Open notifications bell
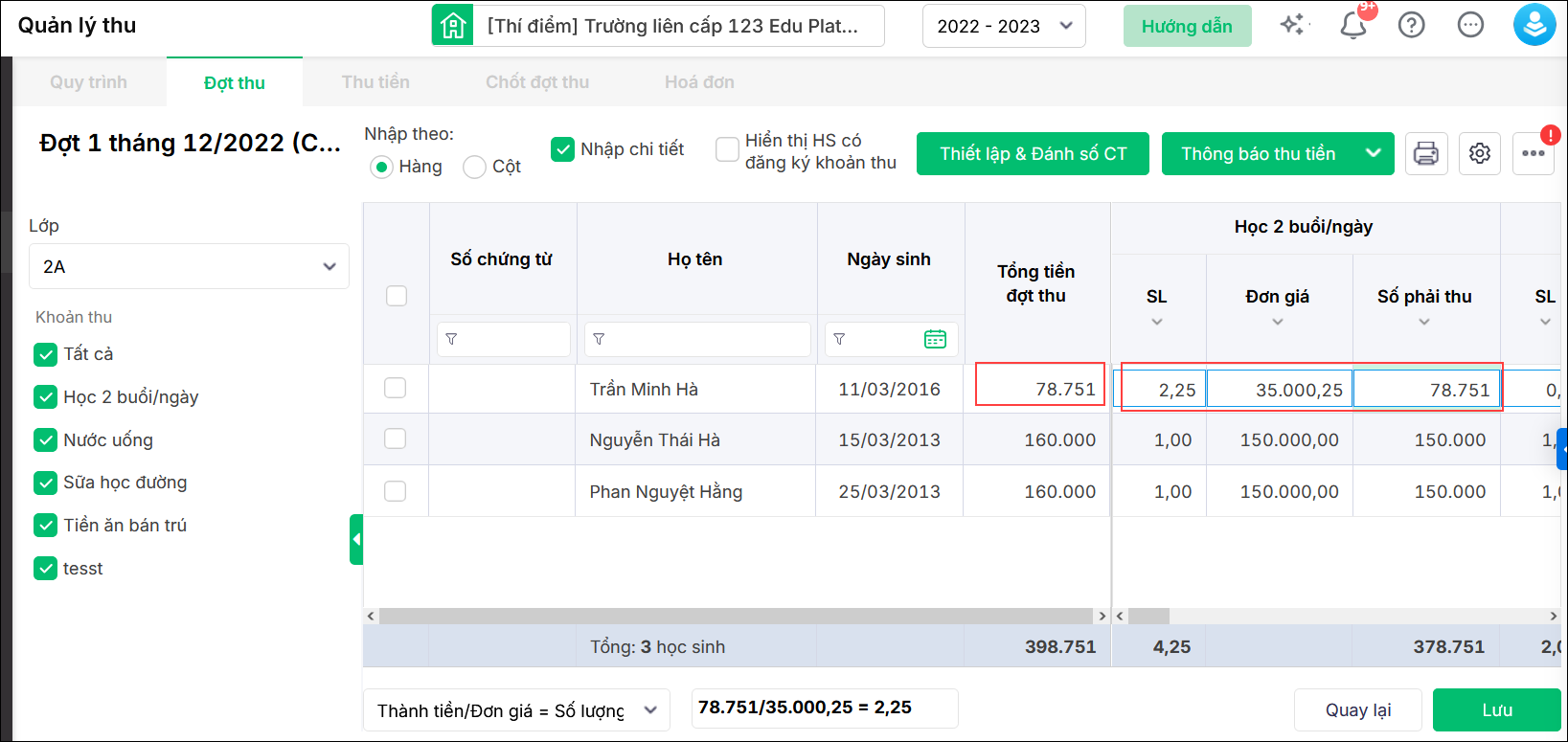The width and height of the screenshot is (1568, 742). 1353,26
